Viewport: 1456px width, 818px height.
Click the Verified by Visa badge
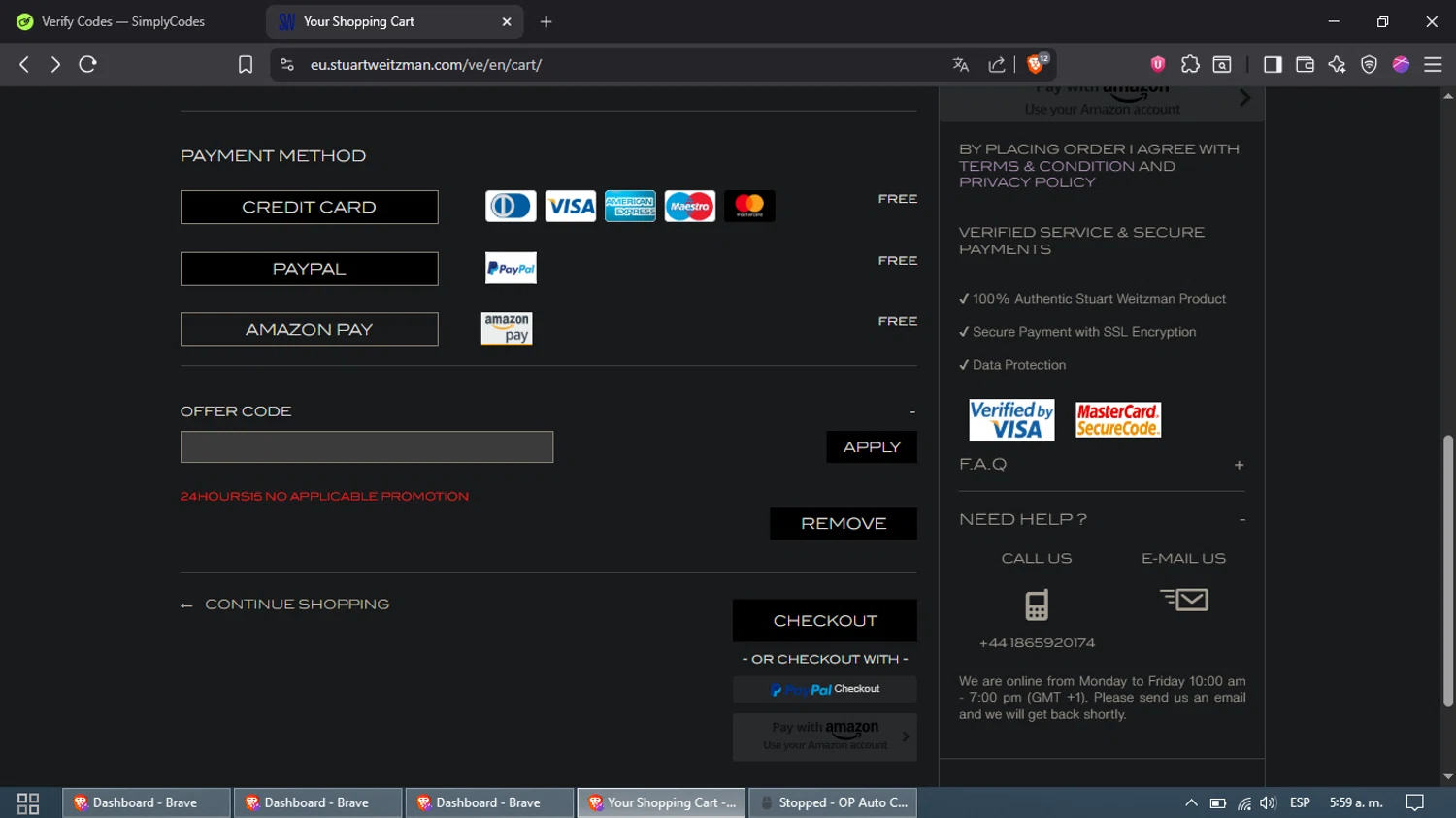[1011, 419]
